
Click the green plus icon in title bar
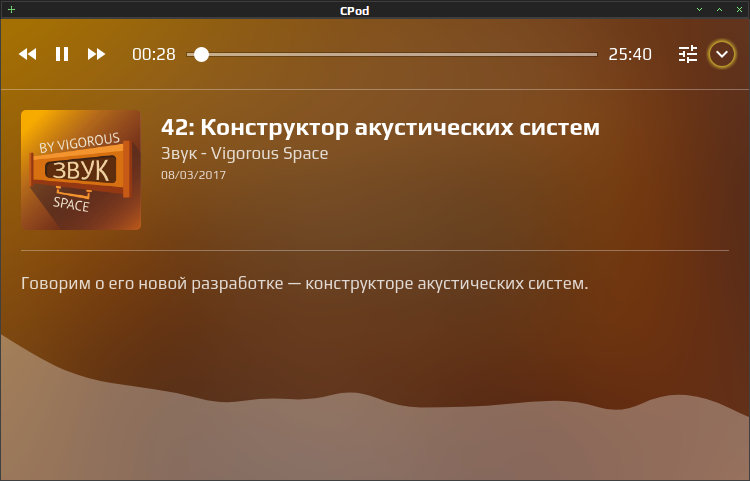pos(11,10)
